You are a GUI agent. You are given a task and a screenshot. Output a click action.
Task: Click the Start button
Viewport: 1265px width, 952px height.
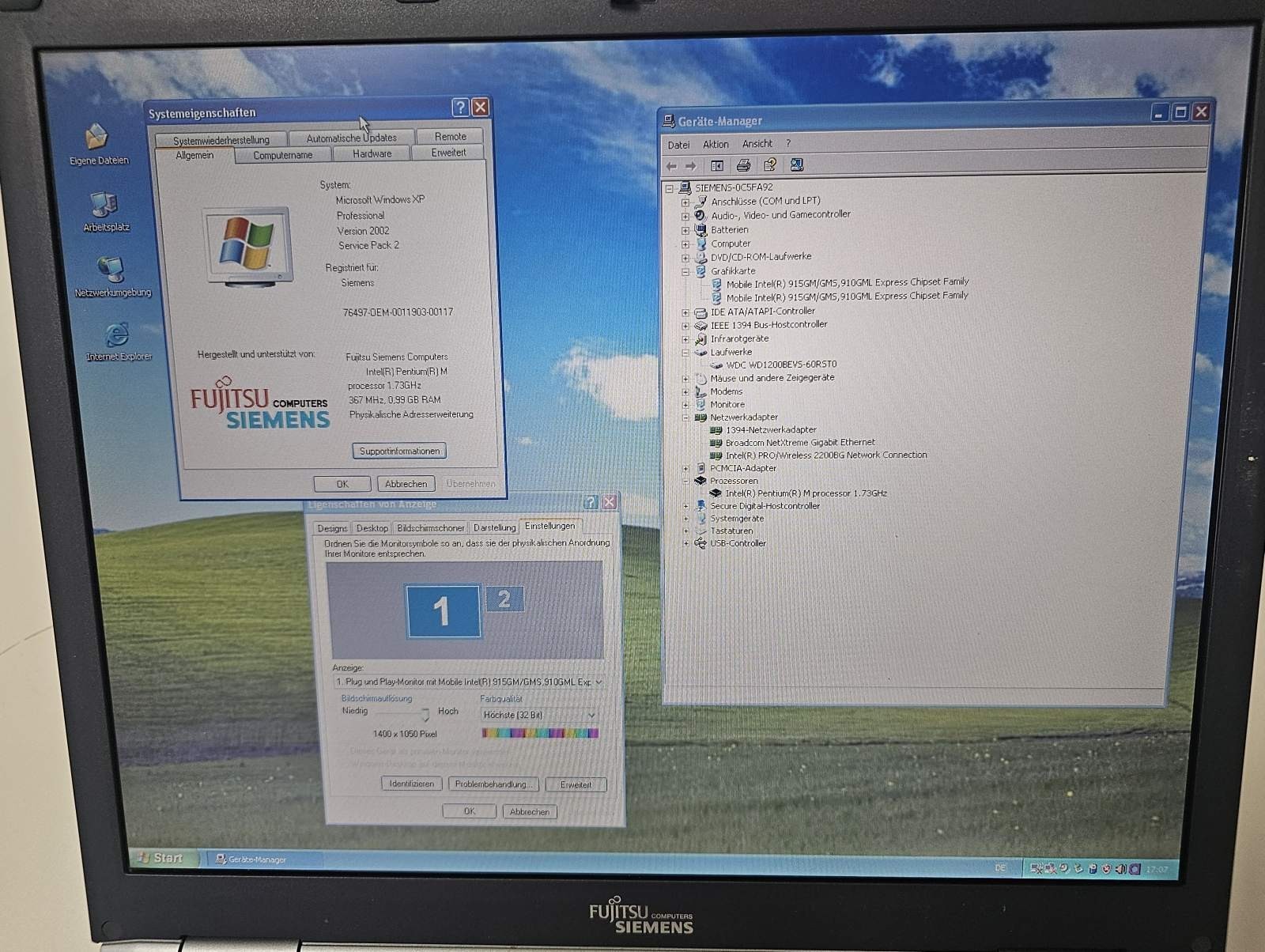pos(161,858)
